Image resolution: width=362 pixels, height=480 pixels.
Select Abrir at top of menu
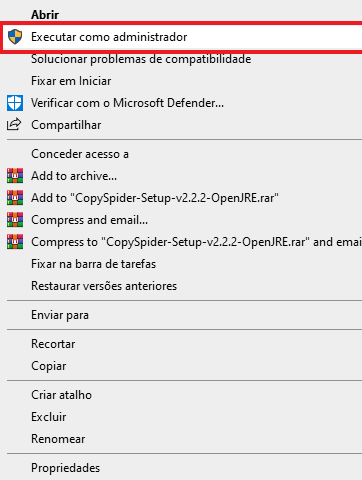[45, 15]
